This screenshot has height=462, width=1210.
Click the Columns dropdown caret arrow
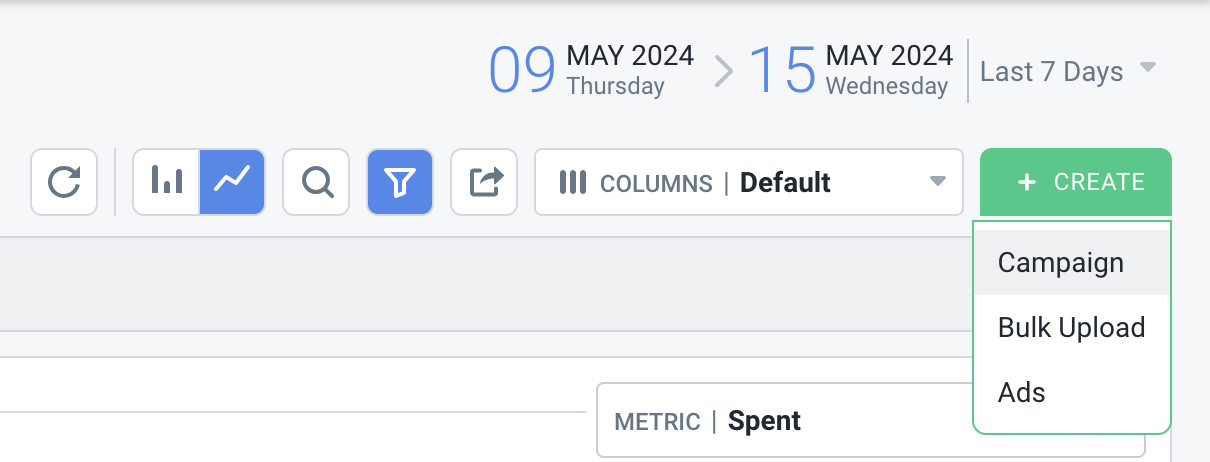coord(938,182)
